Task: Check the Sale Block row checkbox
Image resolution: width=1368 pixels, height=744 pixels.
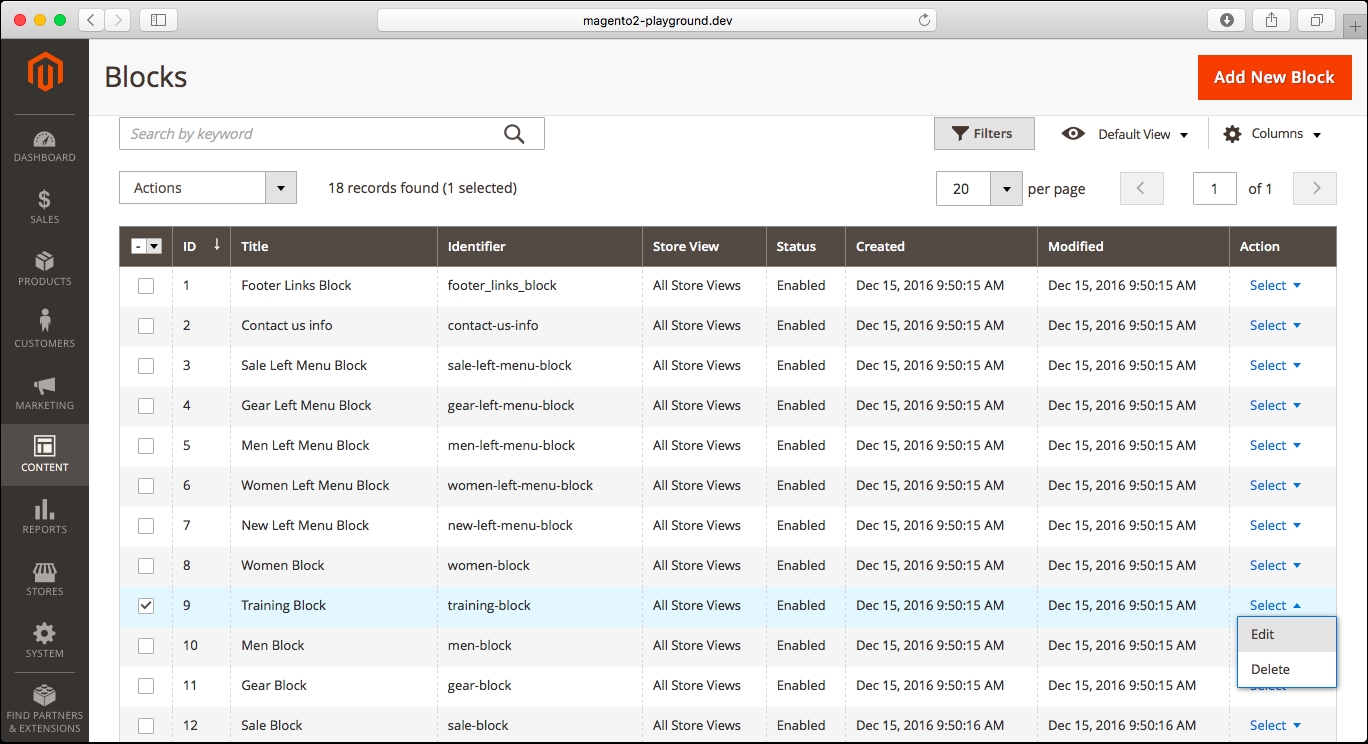Action: coord(146,726)
